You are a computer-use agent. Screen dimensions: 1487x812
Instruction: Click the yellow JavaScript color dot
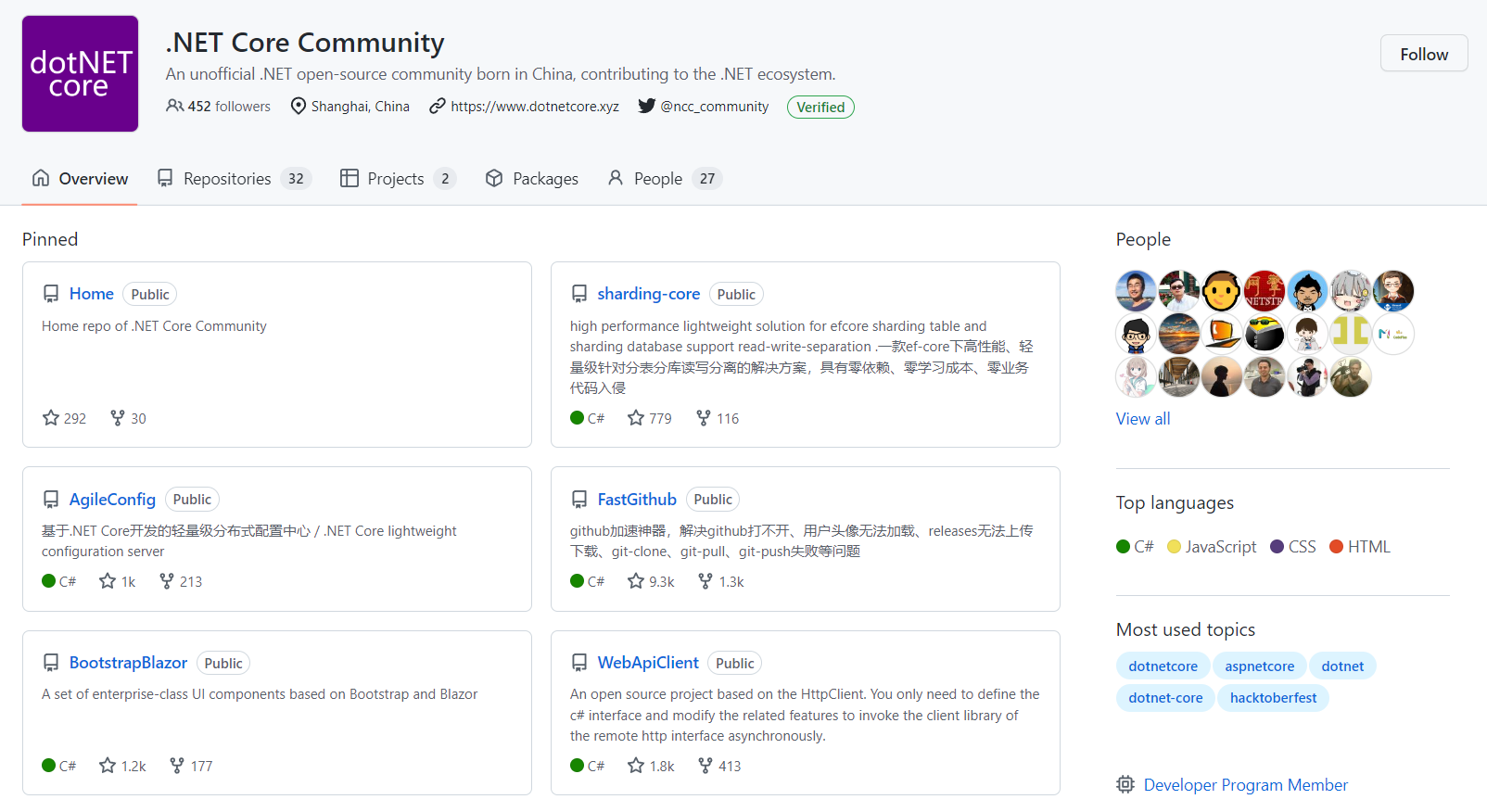click(1175, 547)
